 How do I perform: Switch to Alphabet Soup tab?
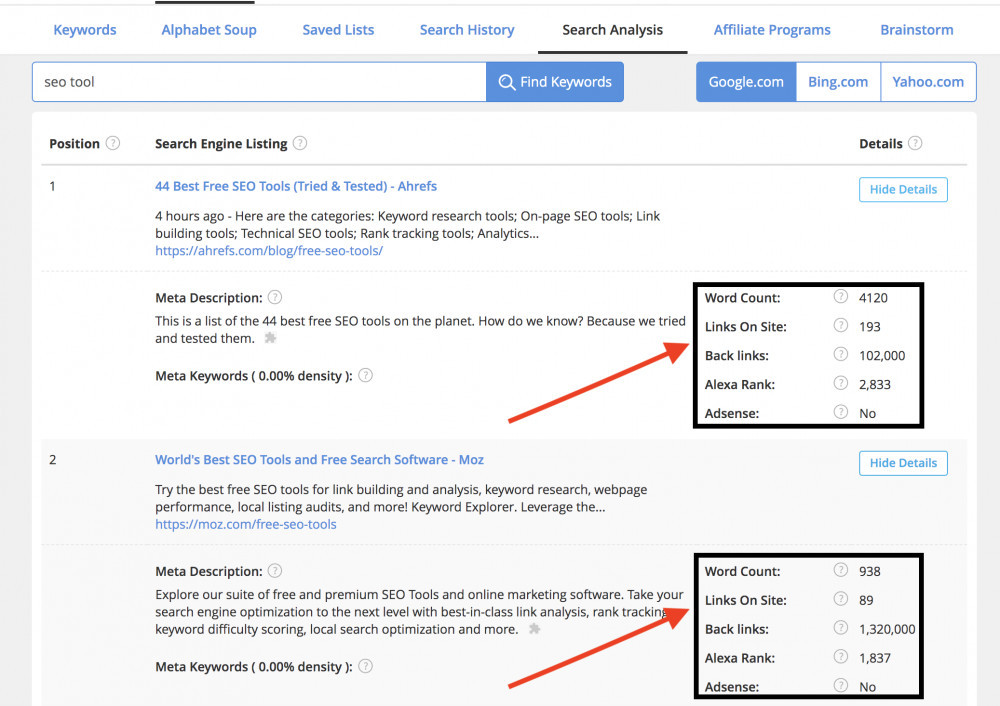209,30
